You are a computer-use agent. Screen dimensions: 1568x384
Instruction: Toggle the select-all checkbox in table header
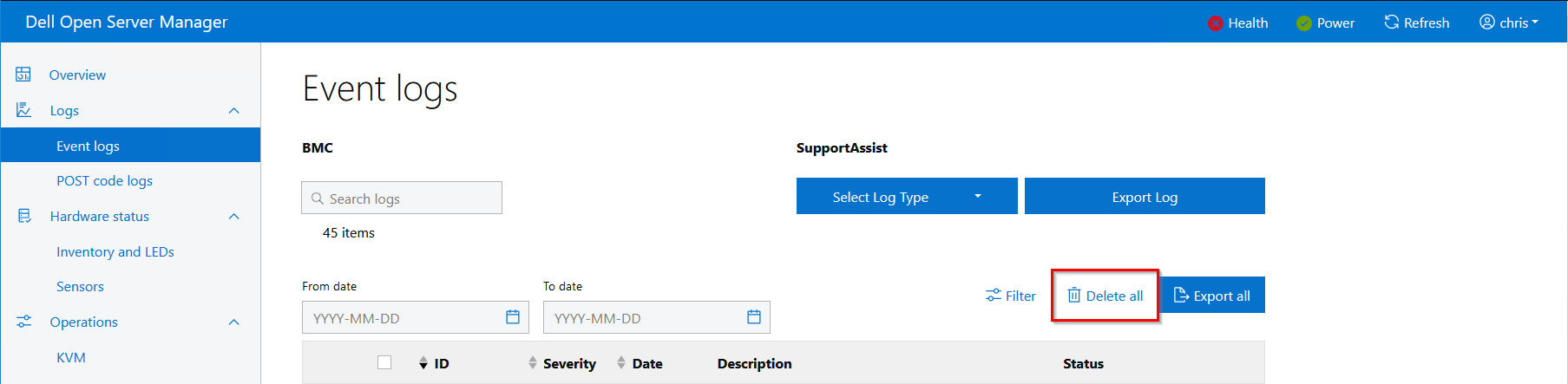pos(384,363)
